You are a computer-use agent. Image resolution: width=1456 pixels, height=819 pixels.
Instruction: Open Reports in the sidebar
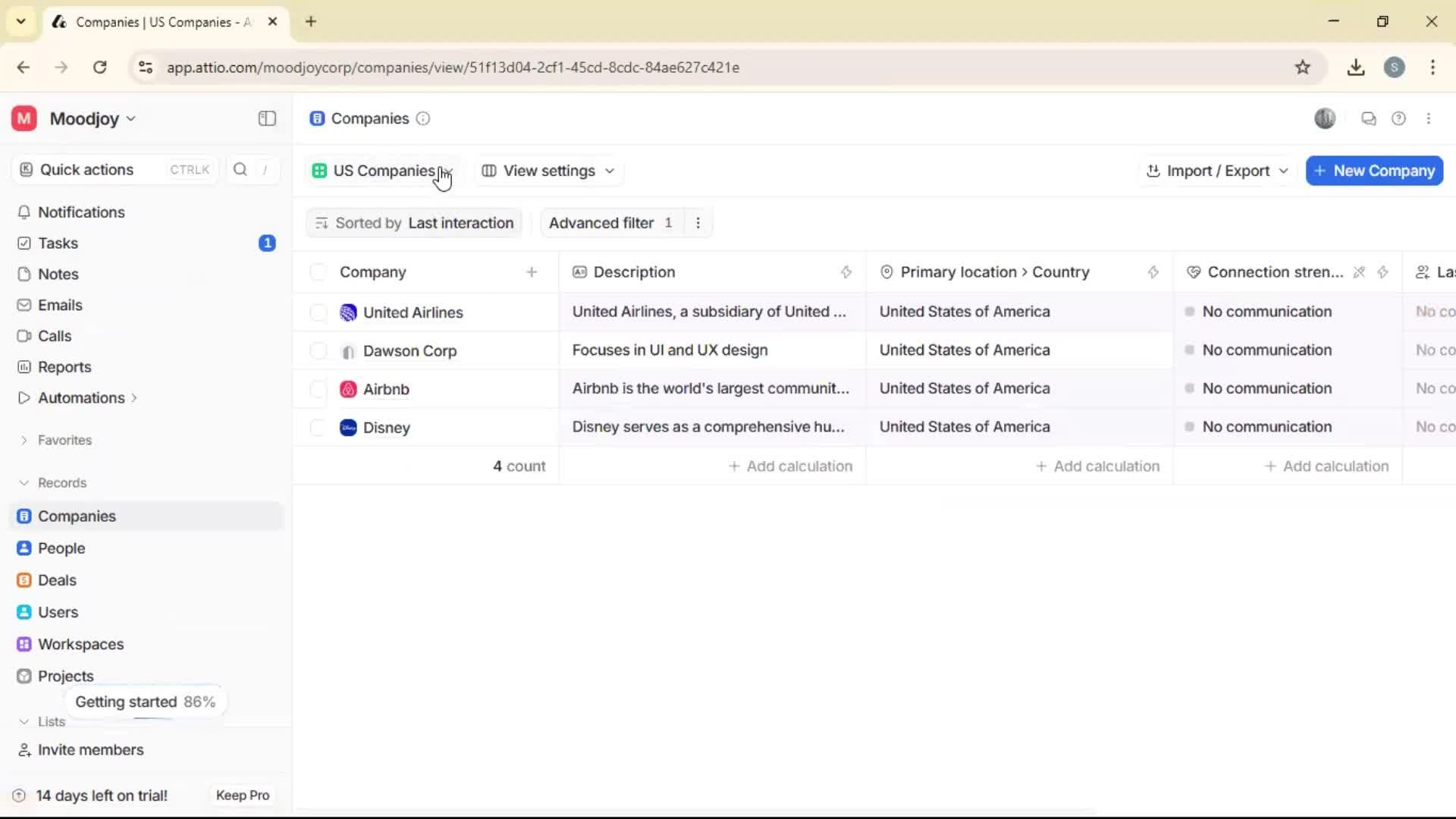(64, 367)
